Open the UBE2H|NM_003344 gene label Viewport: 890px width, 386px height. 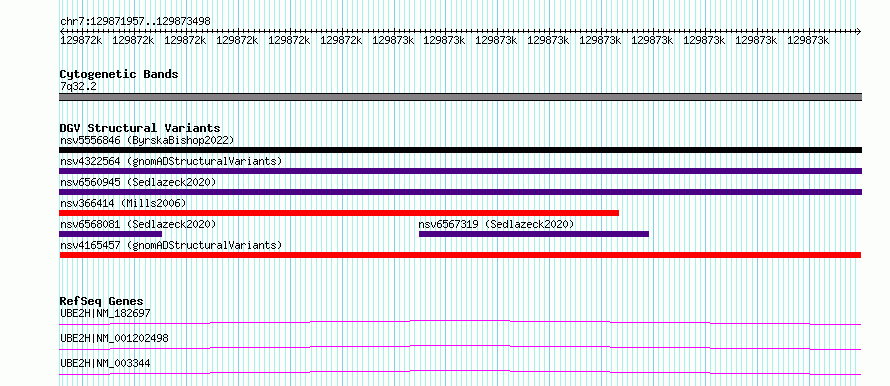tap(105, 363)
